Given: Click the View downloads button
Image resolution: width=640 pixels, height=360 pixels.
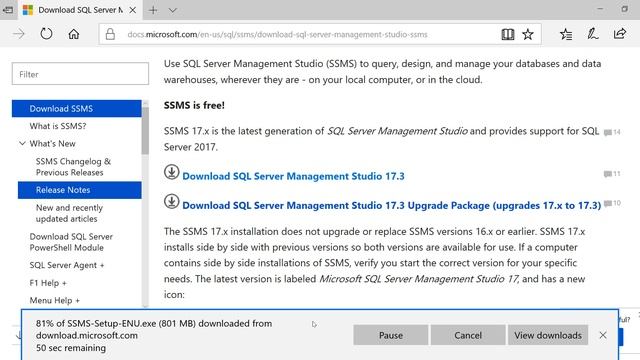Looking at the screenshot, I should (x=548, y=335).
